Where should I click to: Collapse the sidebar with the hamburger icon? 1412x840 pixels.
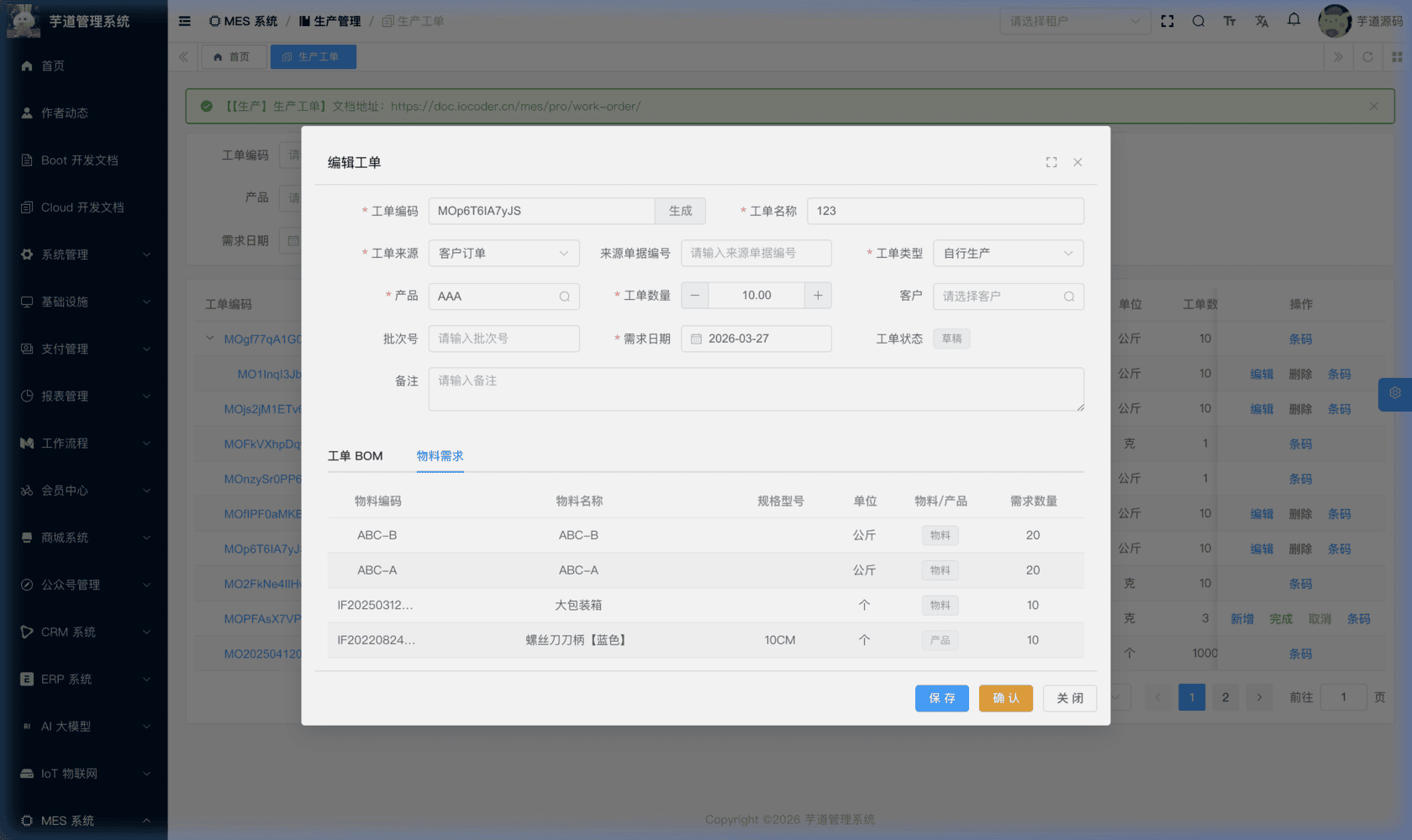(184, 20)
